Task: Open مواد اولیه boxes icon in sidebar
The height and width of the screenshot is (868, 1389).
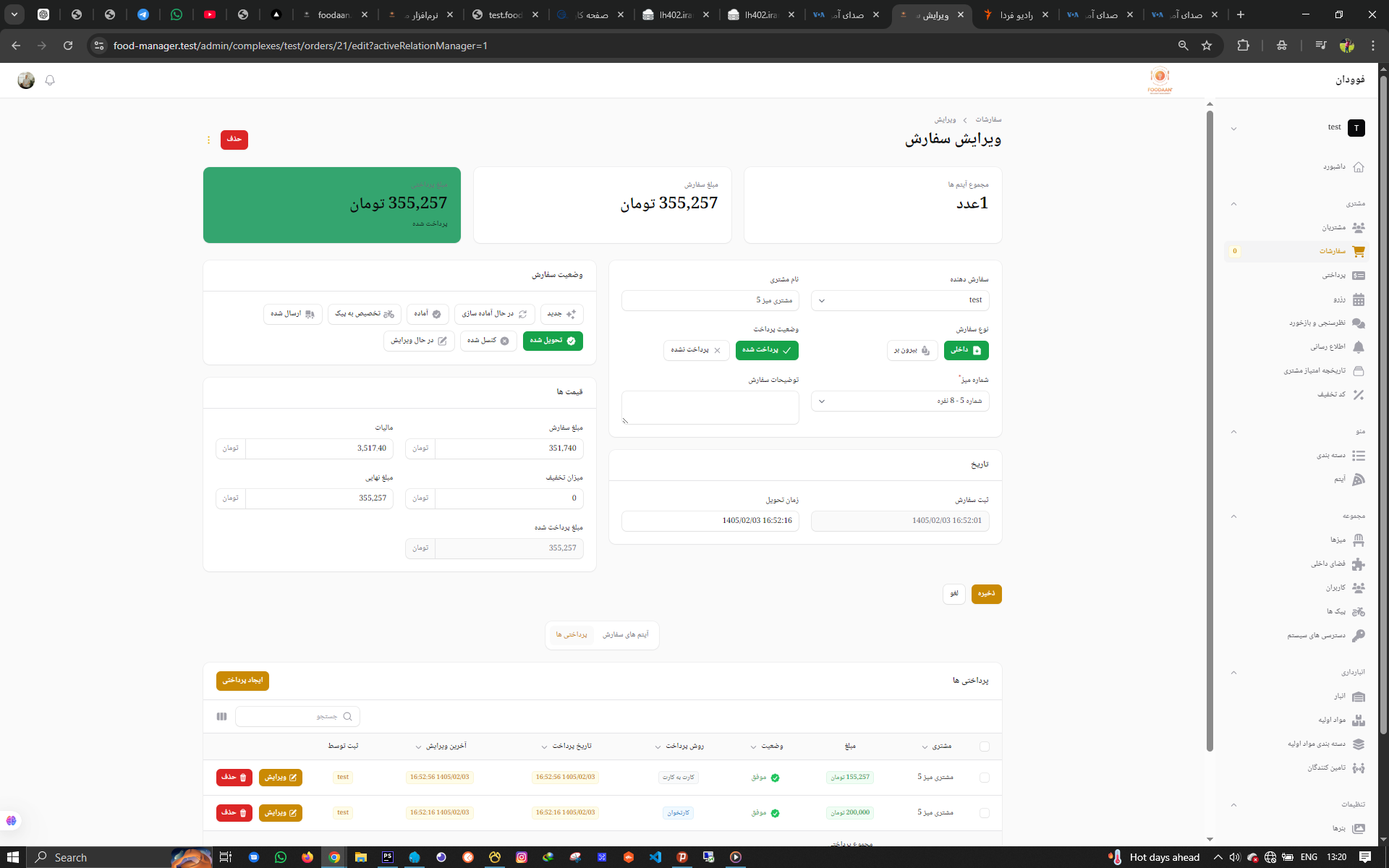Action: pos(1359,720)
